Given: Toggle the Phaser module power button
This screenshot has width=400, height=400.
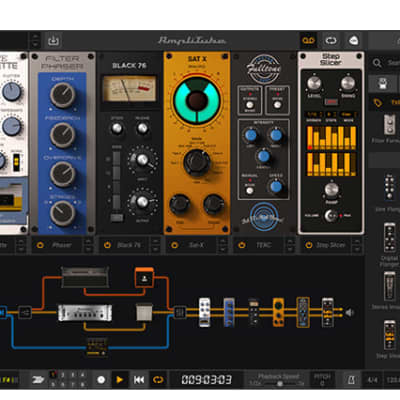Looking at the screenshot, I should point(40,245).
